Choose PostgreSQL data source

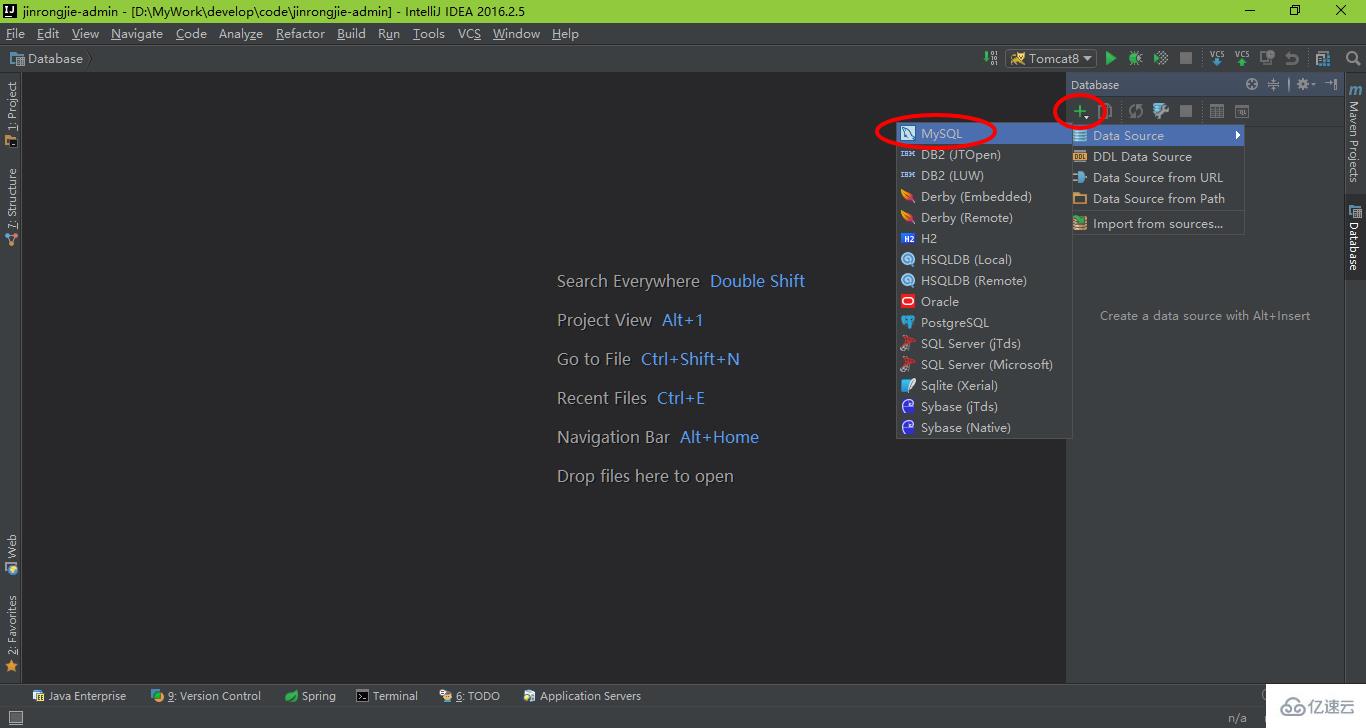pos(984,322)
